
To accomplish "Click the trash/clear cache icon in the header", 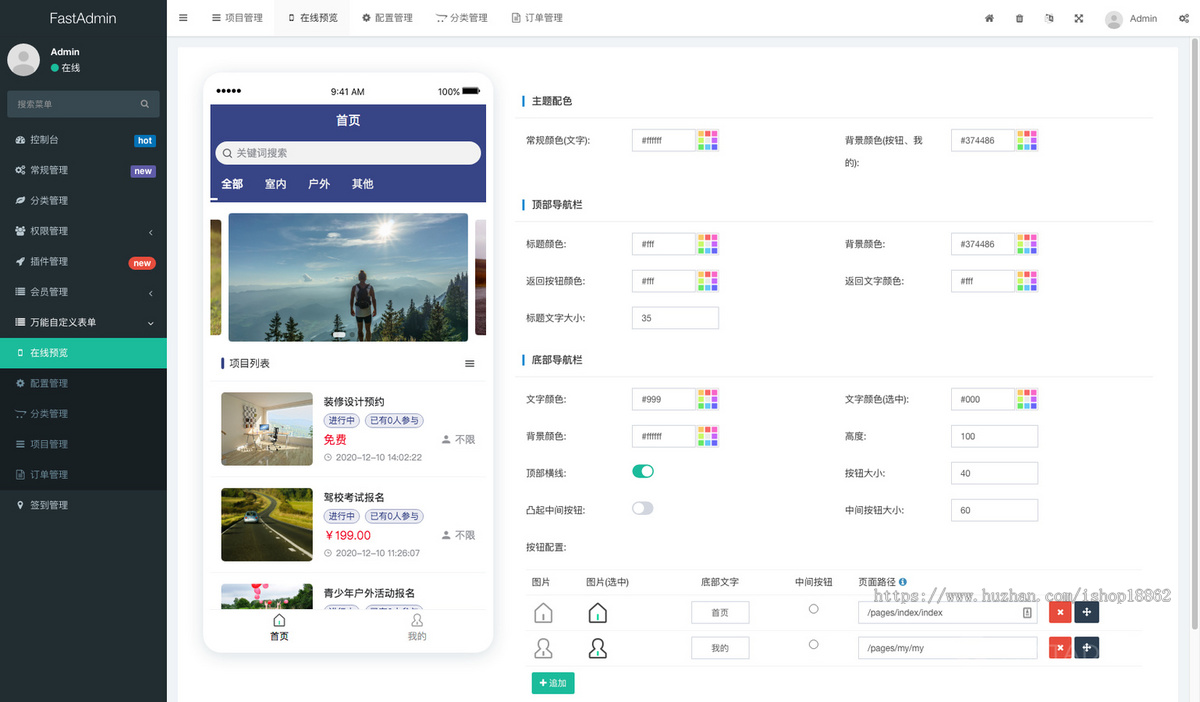I will click(1019, 18).
